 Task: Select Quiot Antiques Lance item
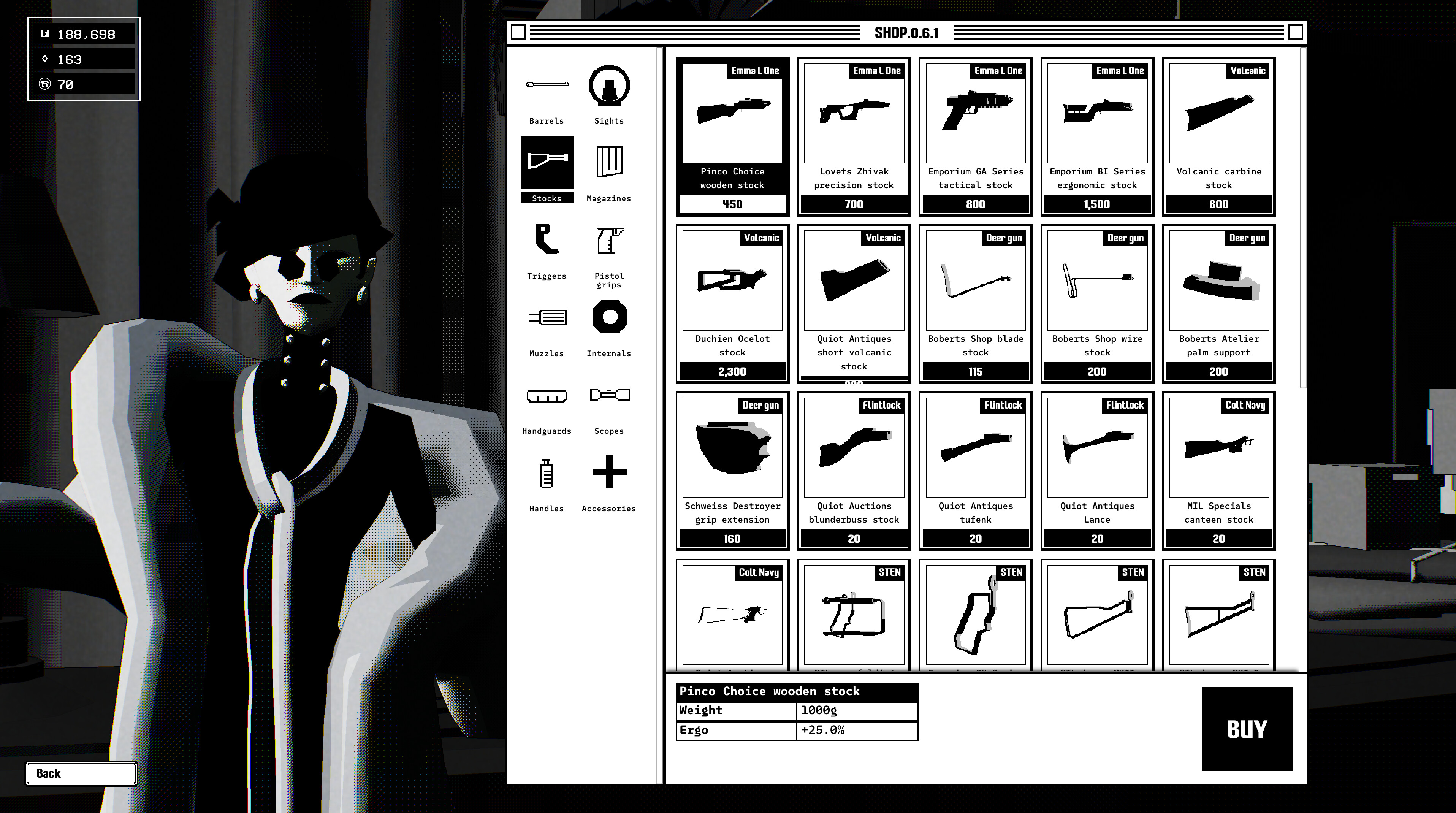click(1096, 471)
